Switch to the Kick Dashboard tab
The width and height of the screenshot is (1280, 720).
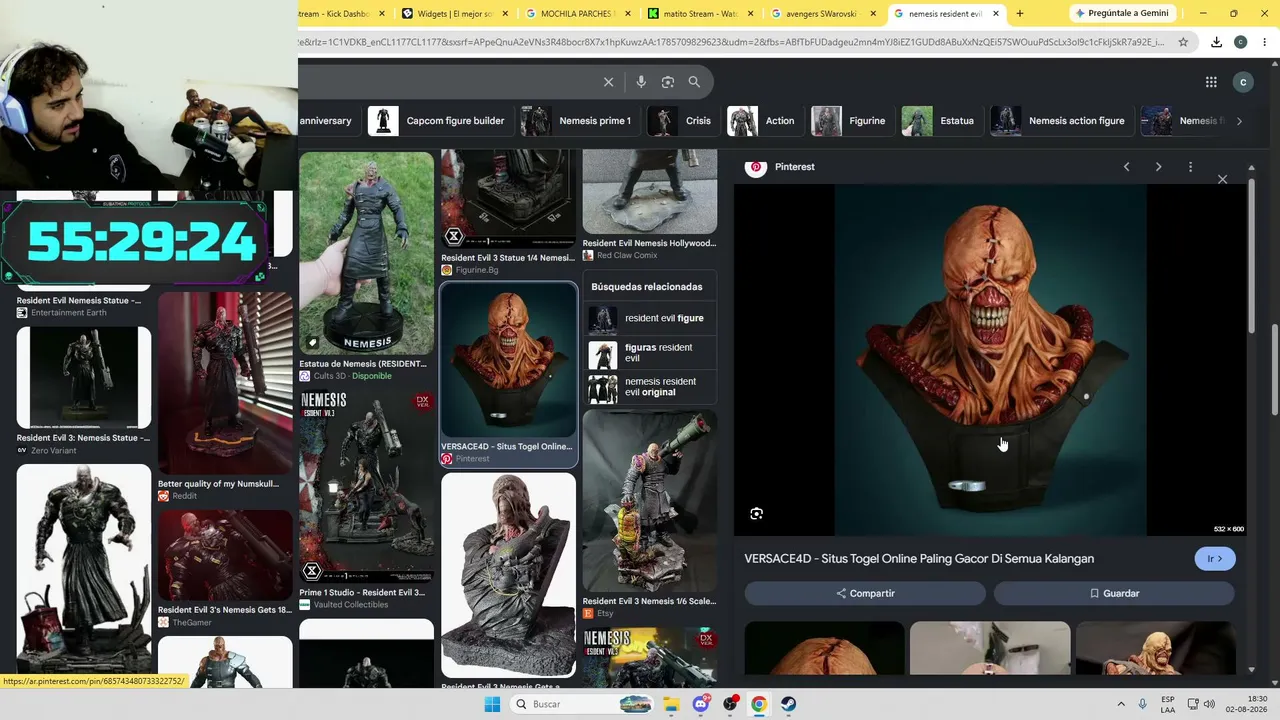tap(340, 14)
